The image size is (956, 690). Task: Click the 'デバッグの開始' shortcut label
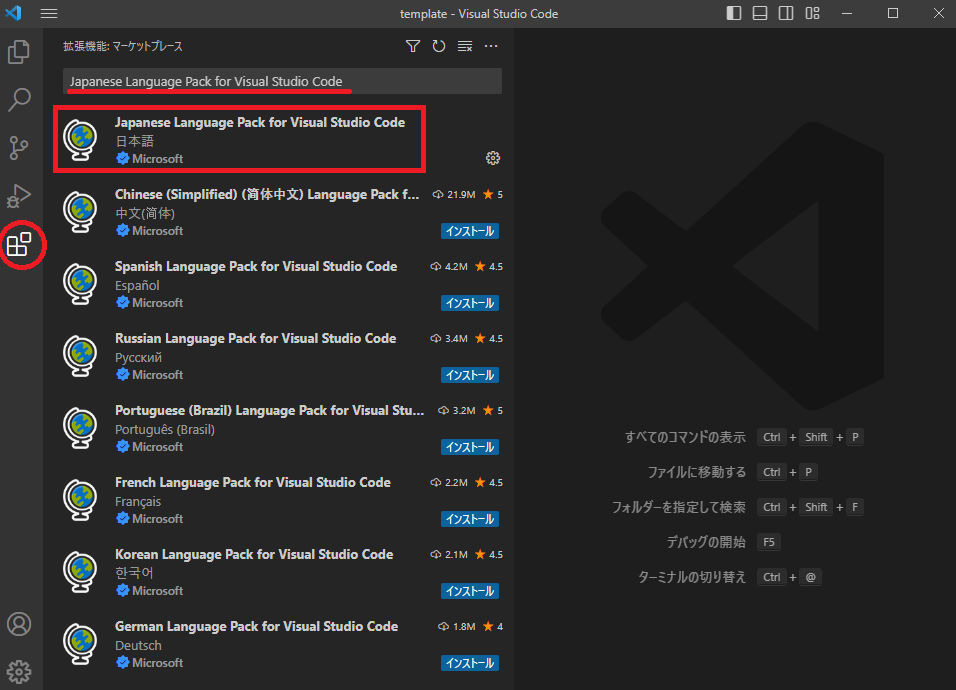tap(706, 542)
